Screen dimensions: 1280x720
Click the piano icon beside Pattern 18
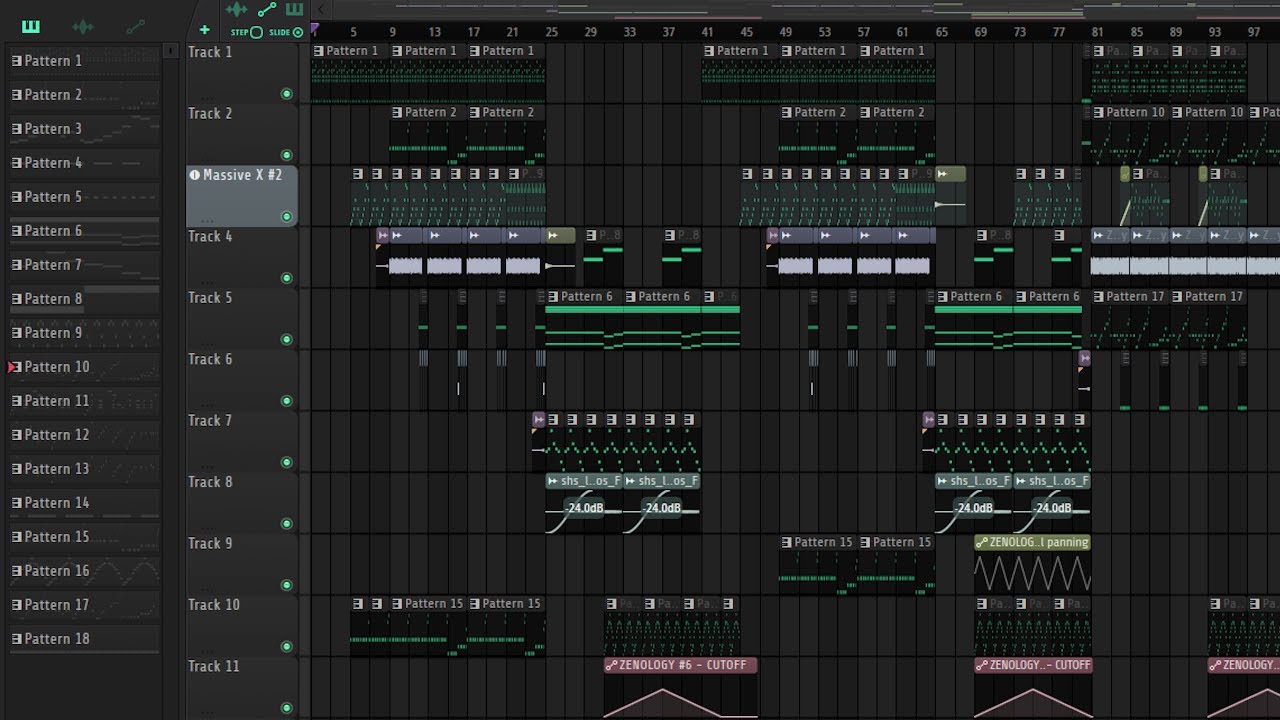[16, 639]
